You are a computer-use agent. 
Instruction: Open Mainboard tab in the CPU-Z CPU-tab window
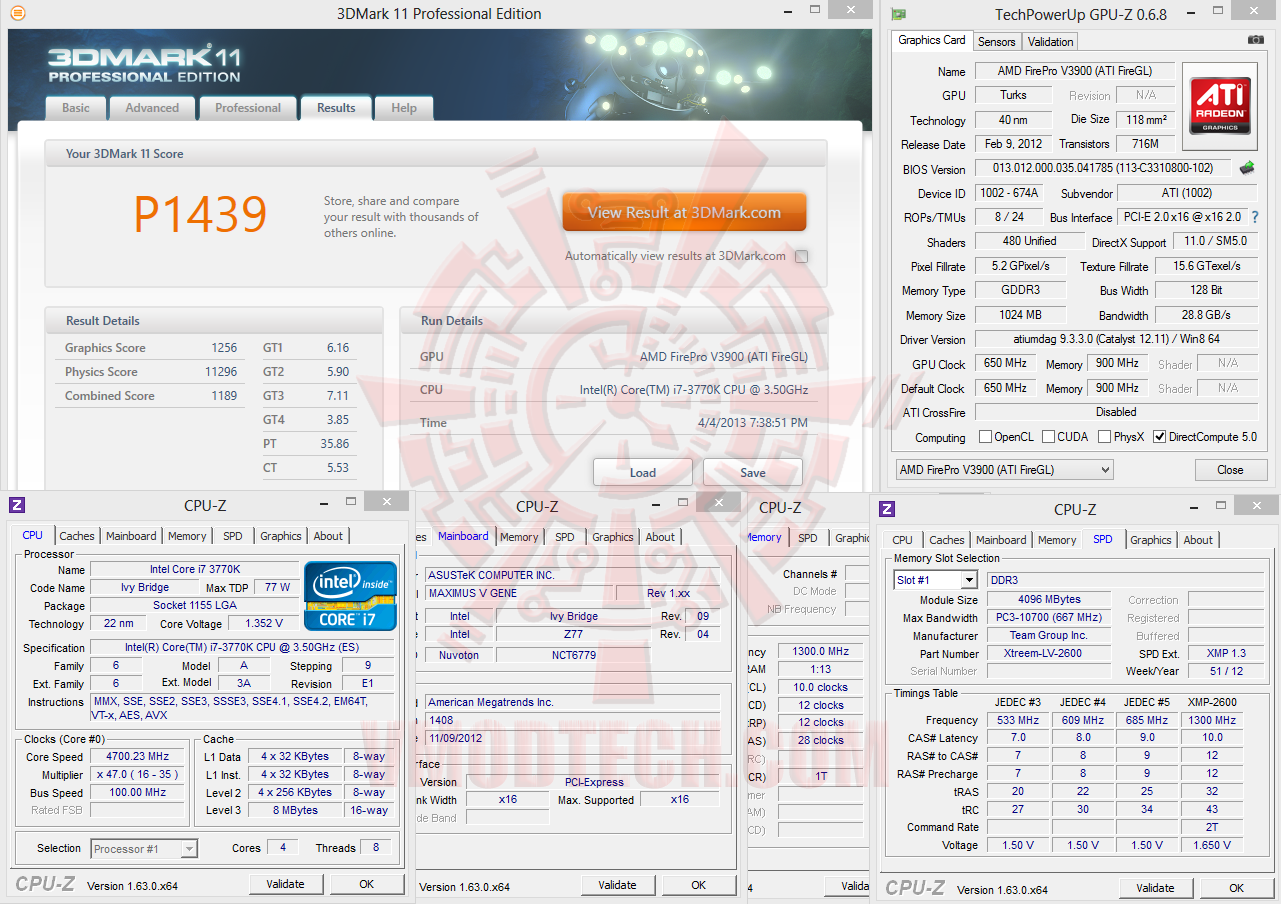tap(131, 536)
